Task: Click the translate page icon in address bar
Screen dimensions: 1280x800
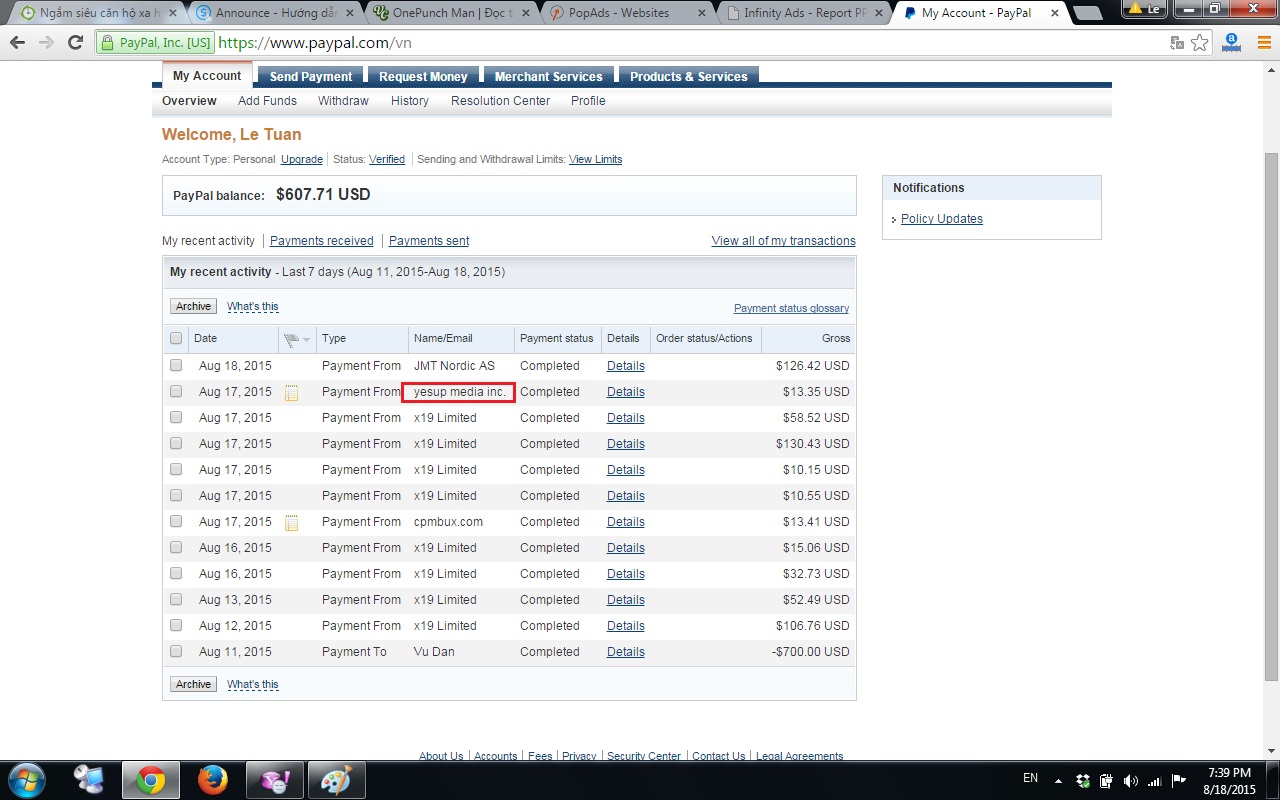Action: (x=1177, y=43)
